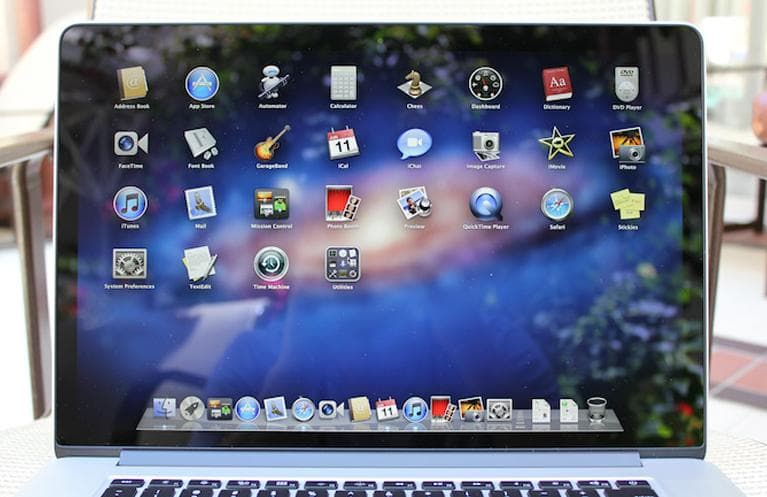Screen dimensions: 767x497
Task: Click iCal icon in the Dock
Action: point(387,409)
